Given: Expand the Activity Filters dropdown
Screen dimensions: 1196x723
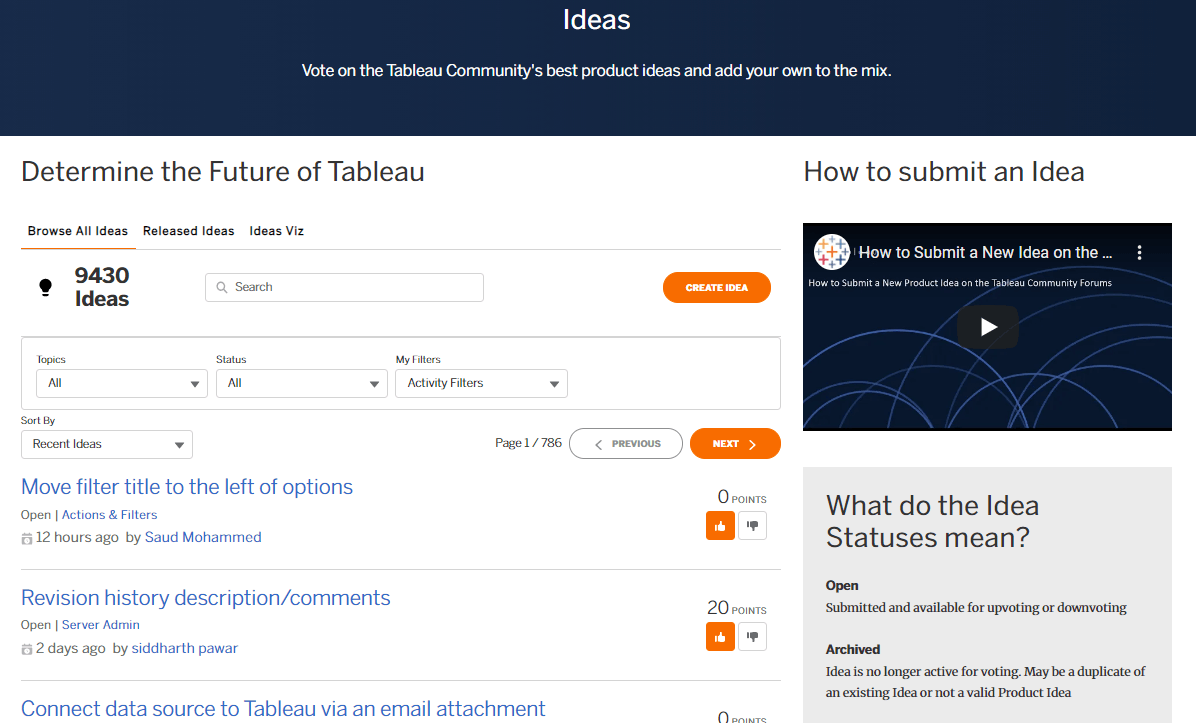Looking at the screenshot, I should 481,383.
